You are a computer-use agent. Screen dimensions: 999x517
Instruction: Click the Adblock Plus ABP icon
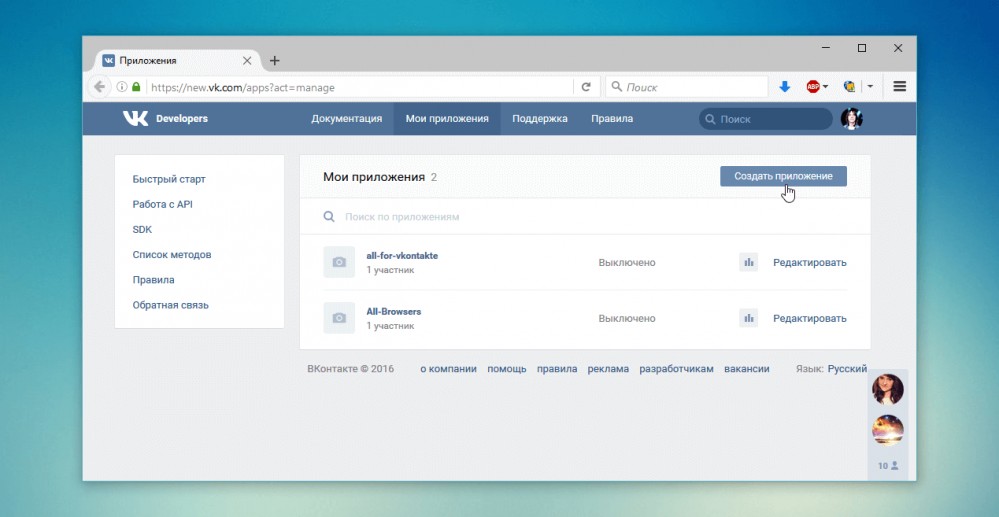tap(813, 87)
